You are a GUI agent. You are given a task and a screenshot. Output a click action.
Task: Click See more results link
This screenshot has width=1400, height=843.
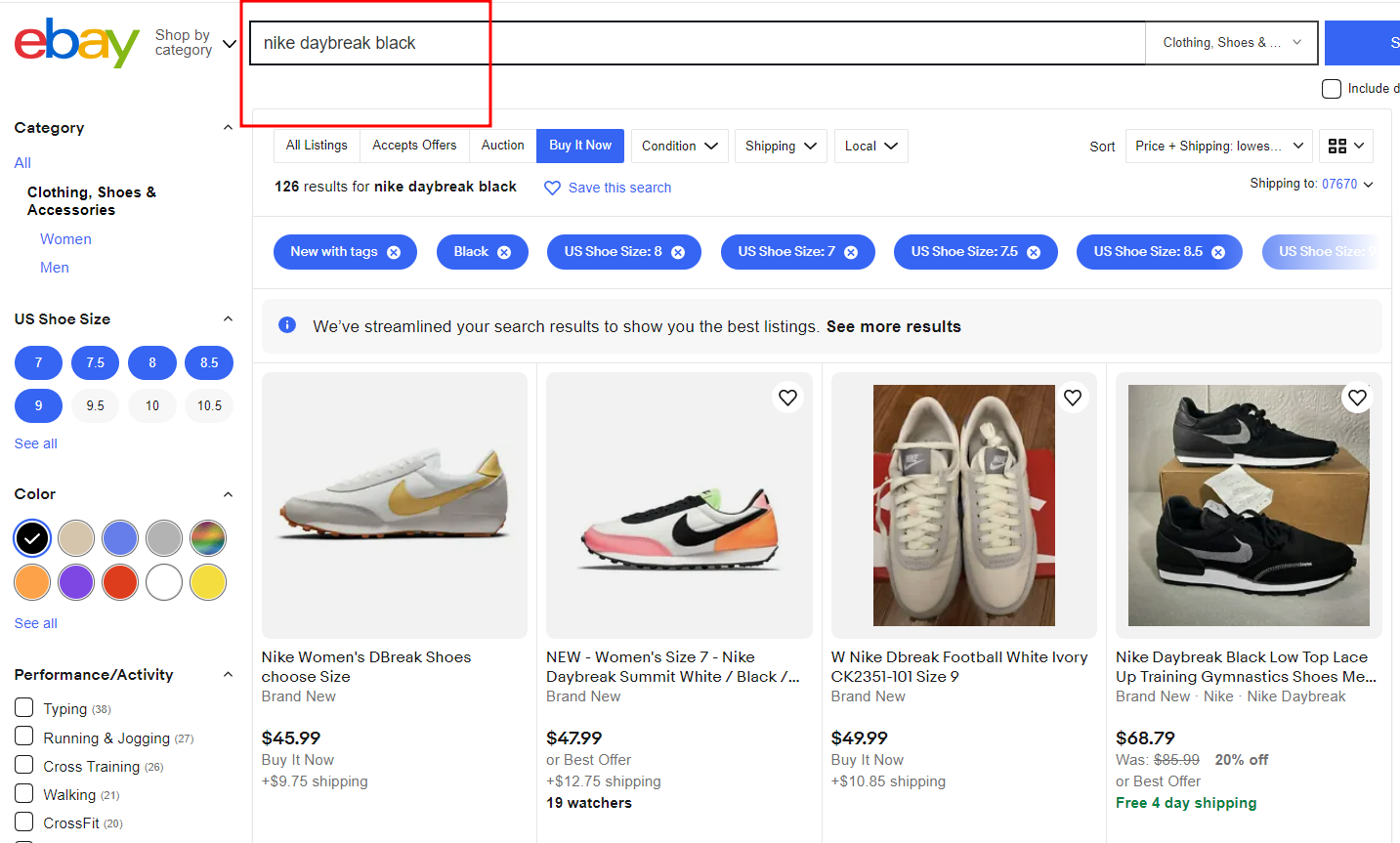click(x=894, y=326)
